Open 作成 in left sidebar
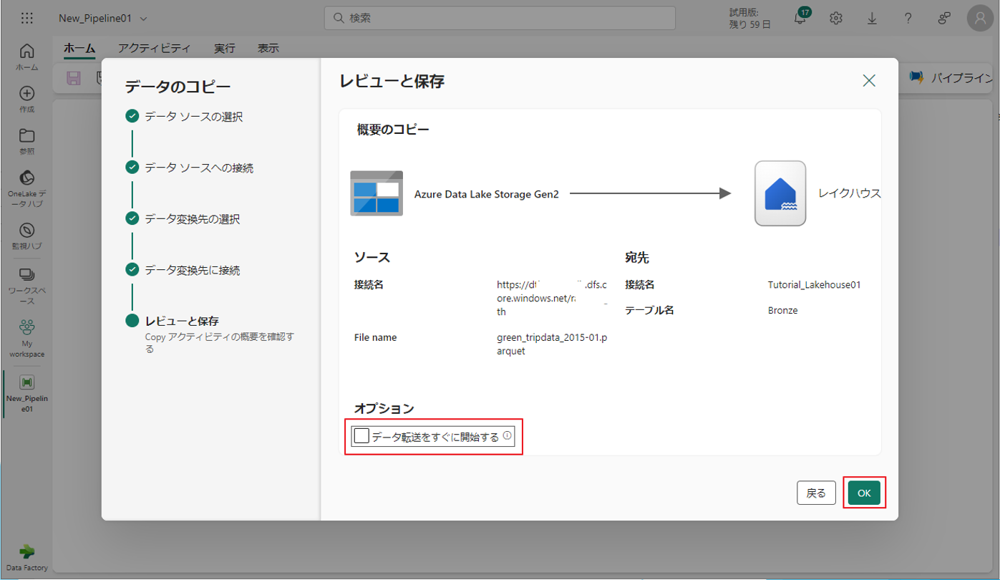1000x580 pixels. [x=27, y=98]
